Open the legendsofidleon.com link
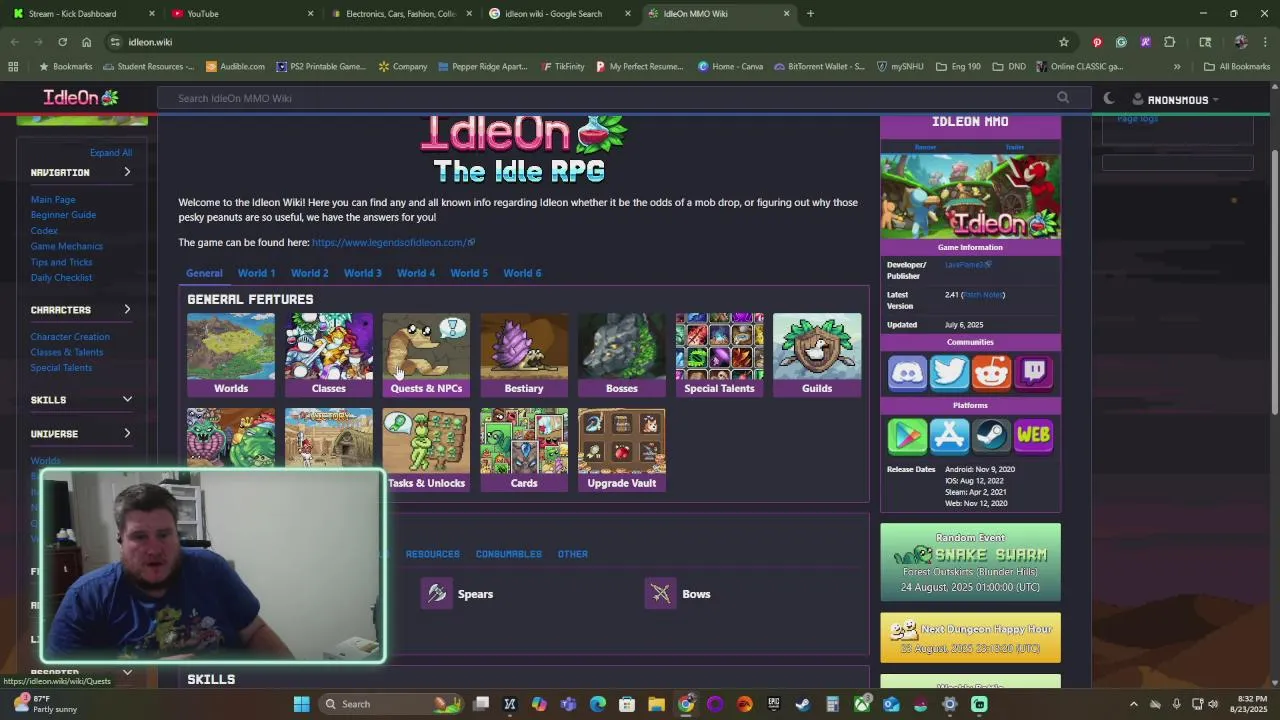The image size is (1280, 720). (393, 242)
